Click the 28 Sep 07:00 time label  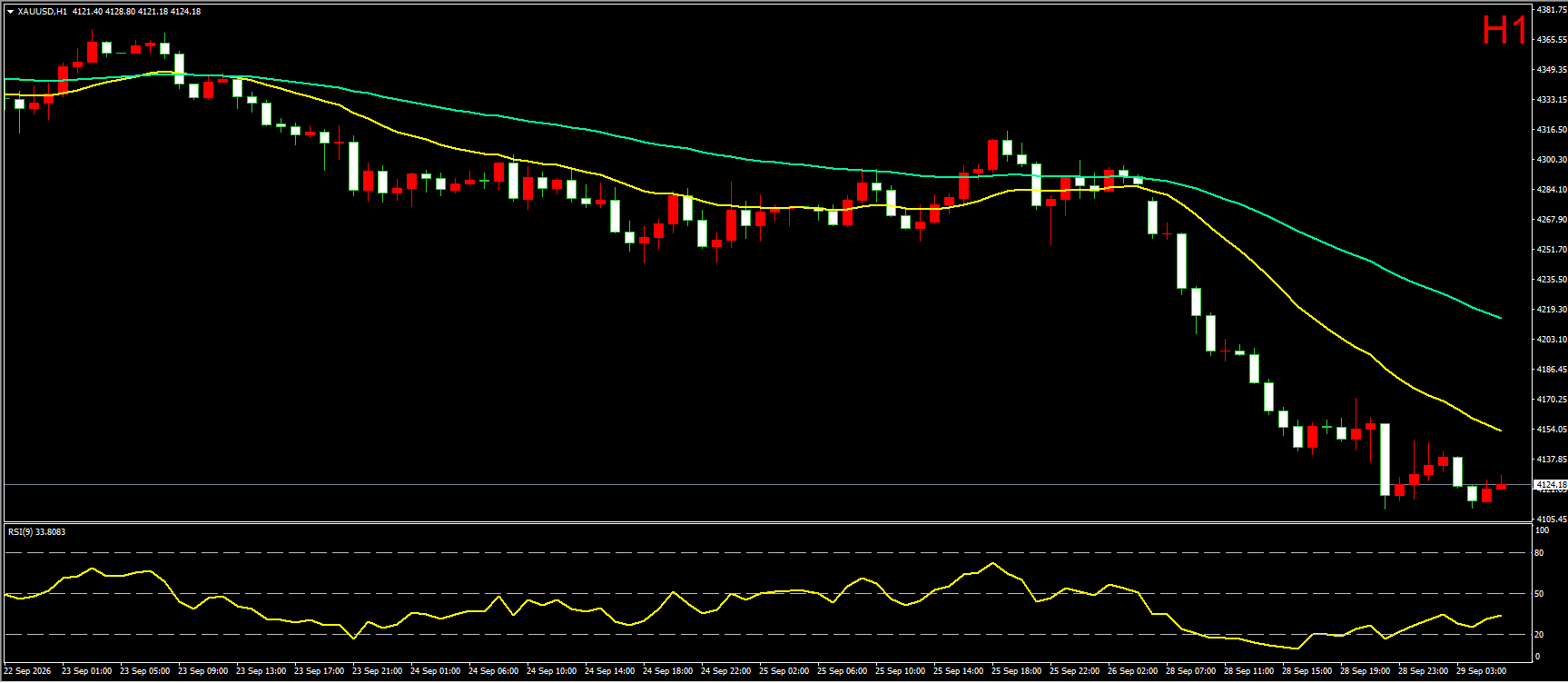[x=1190, y=671]
